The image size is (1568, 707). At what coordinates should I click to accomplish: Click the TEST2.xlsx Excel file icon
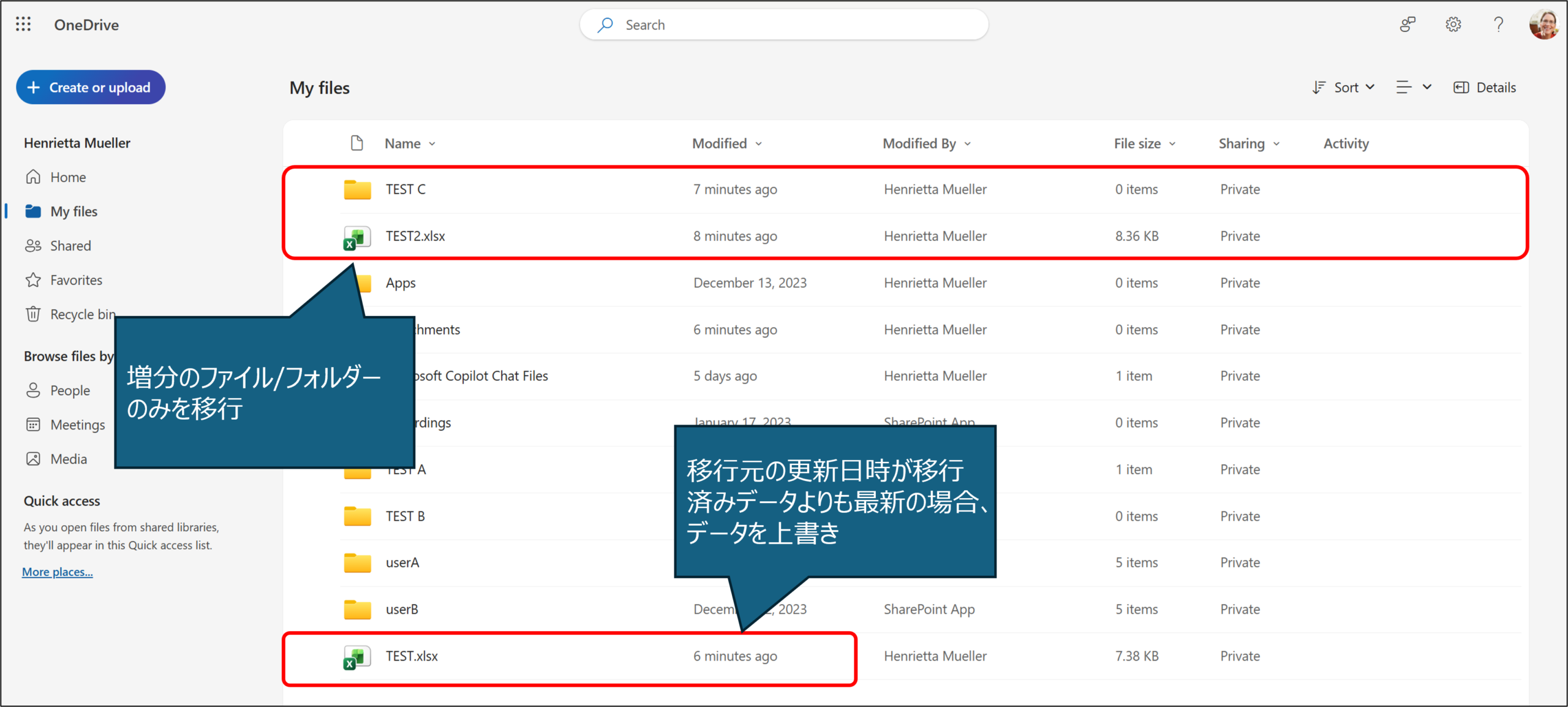[x=357, y=236]
